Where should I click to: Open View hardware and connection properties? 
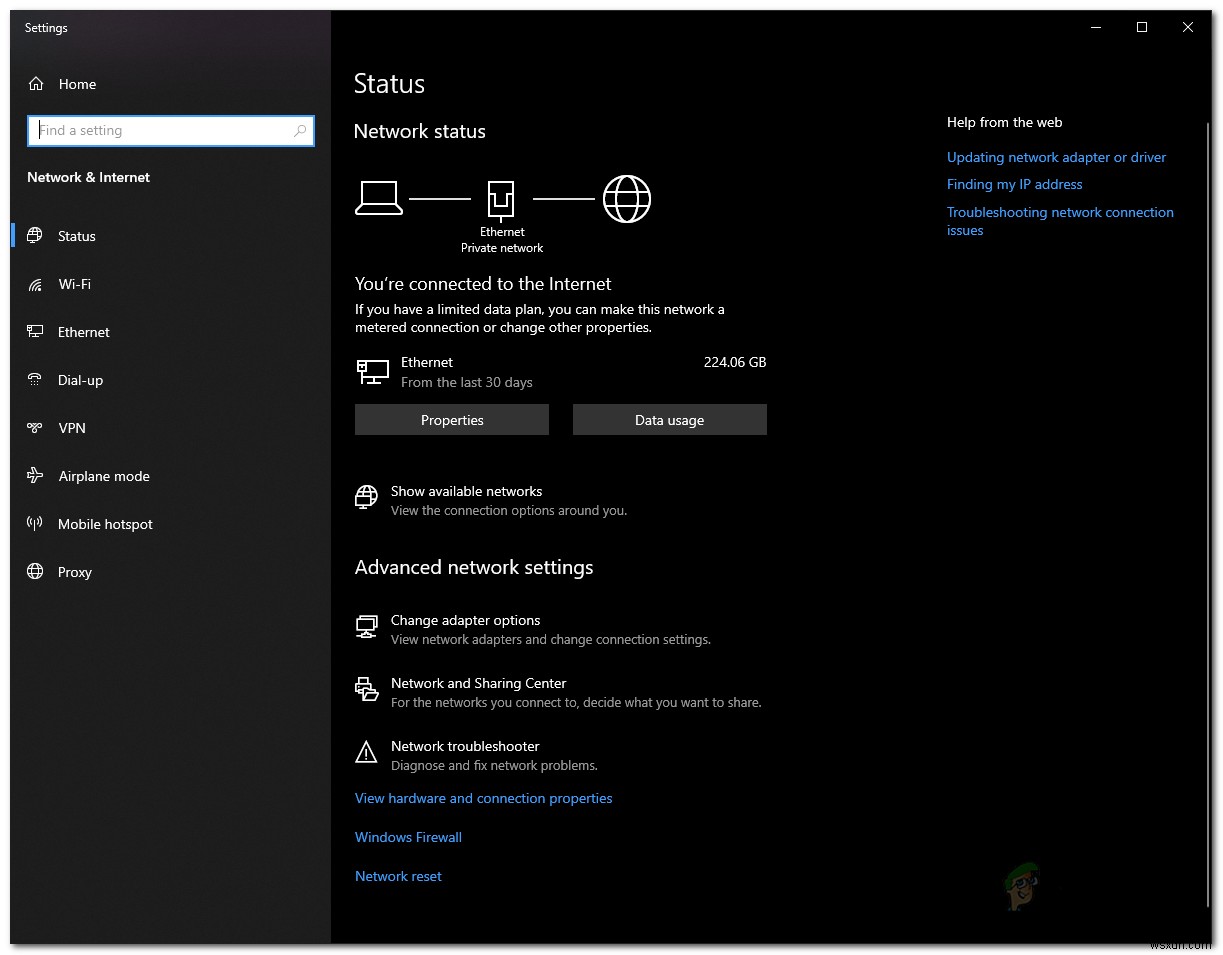(483, 798)
